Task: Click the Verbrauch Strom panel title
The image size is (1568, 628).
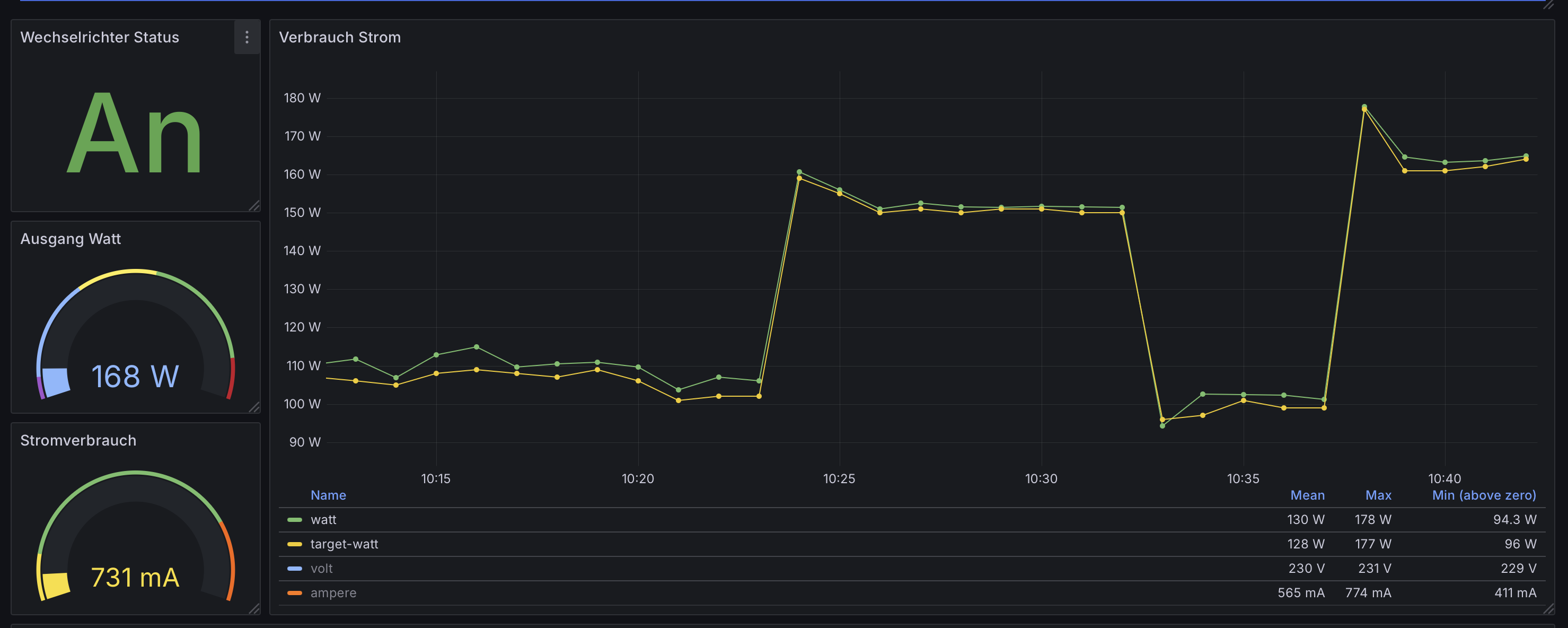Action: (x=340, y=37)
